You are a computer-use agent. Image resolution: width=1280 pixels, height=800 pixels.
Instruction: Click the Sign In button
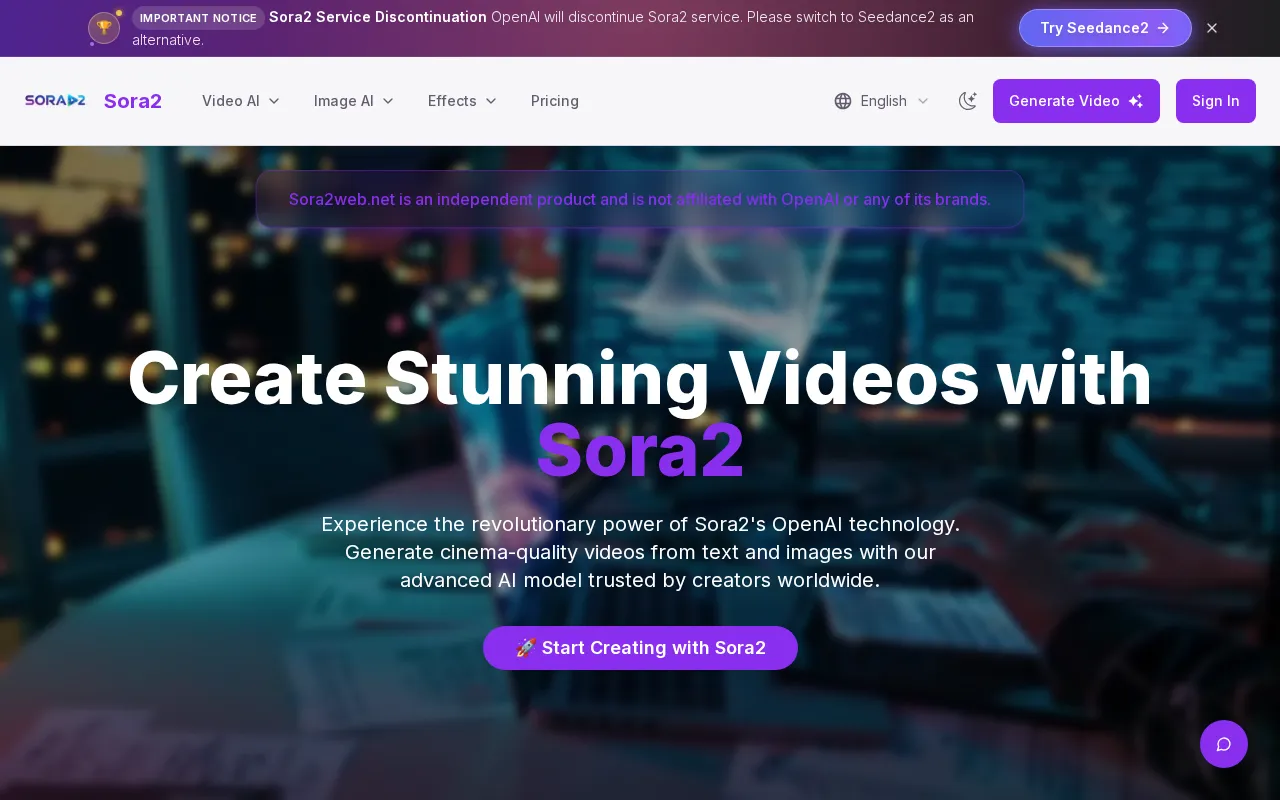1216,101
